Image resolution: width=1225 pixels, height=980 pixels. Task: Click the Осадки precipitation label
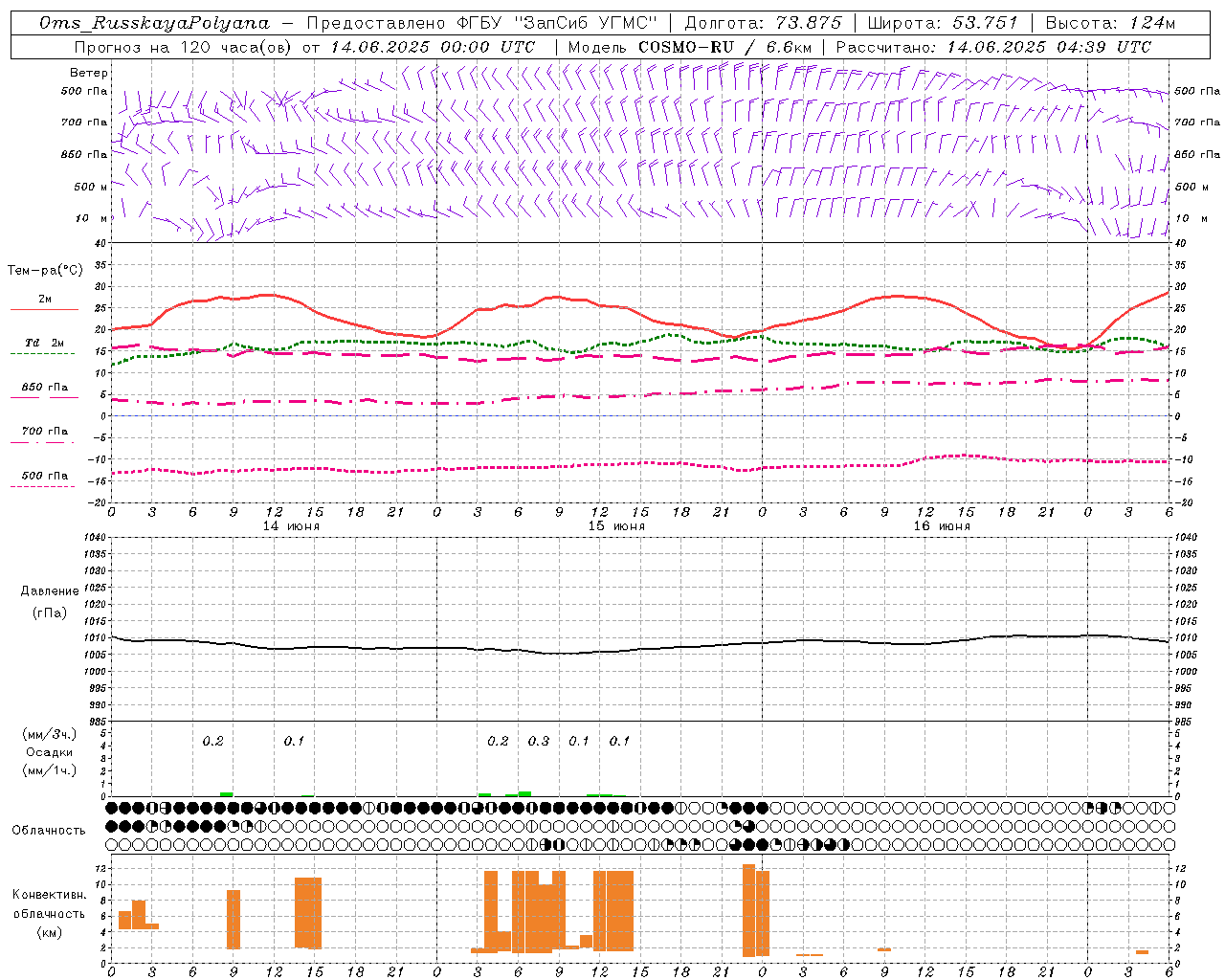[x=50, y=752]
